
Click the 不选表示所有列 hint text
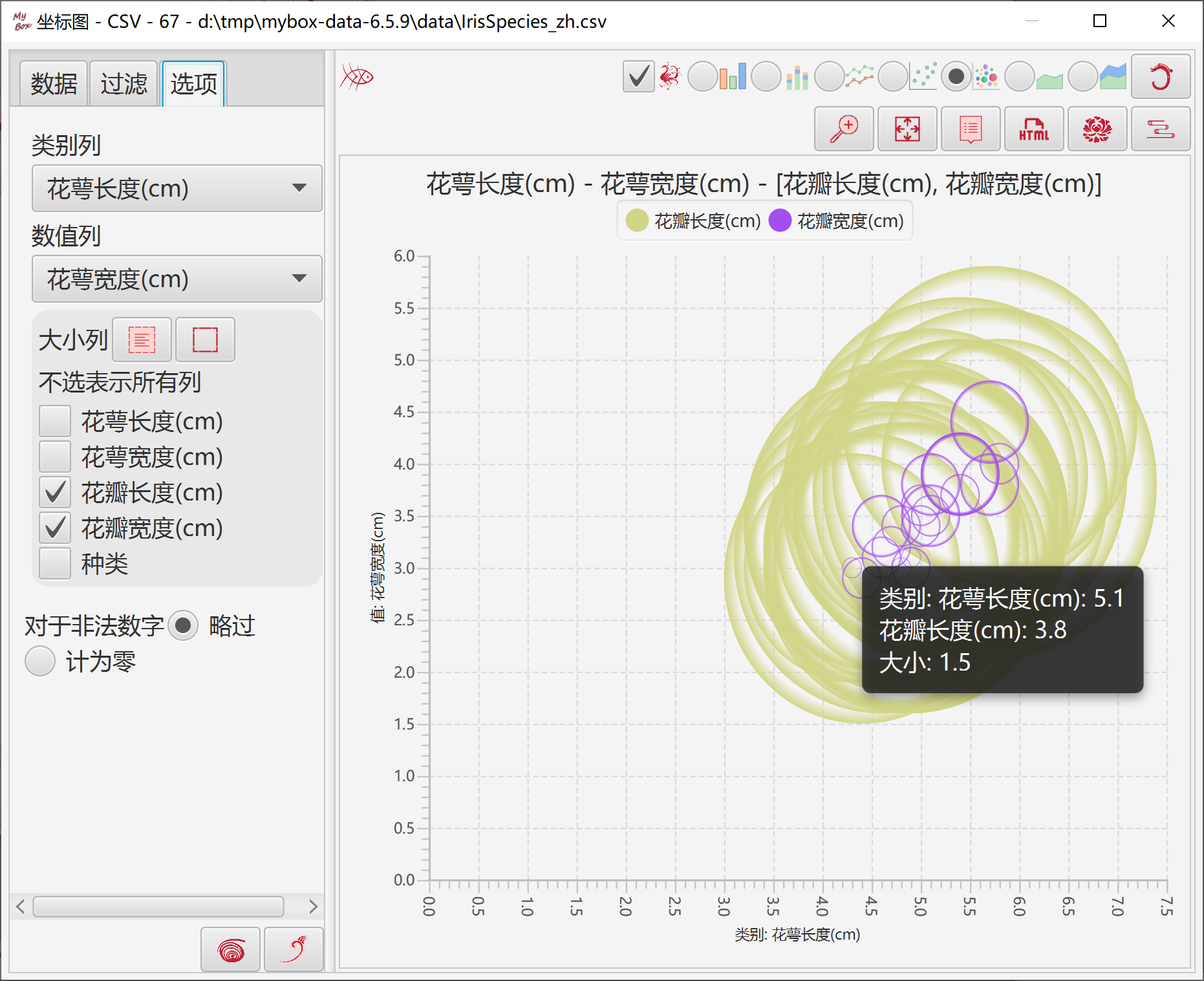(120, 382)
